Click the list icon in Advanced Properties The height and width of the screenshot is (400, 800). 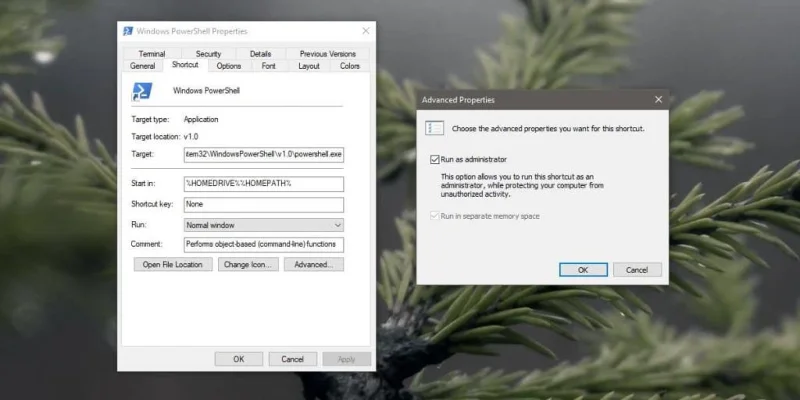coord(434,128)
